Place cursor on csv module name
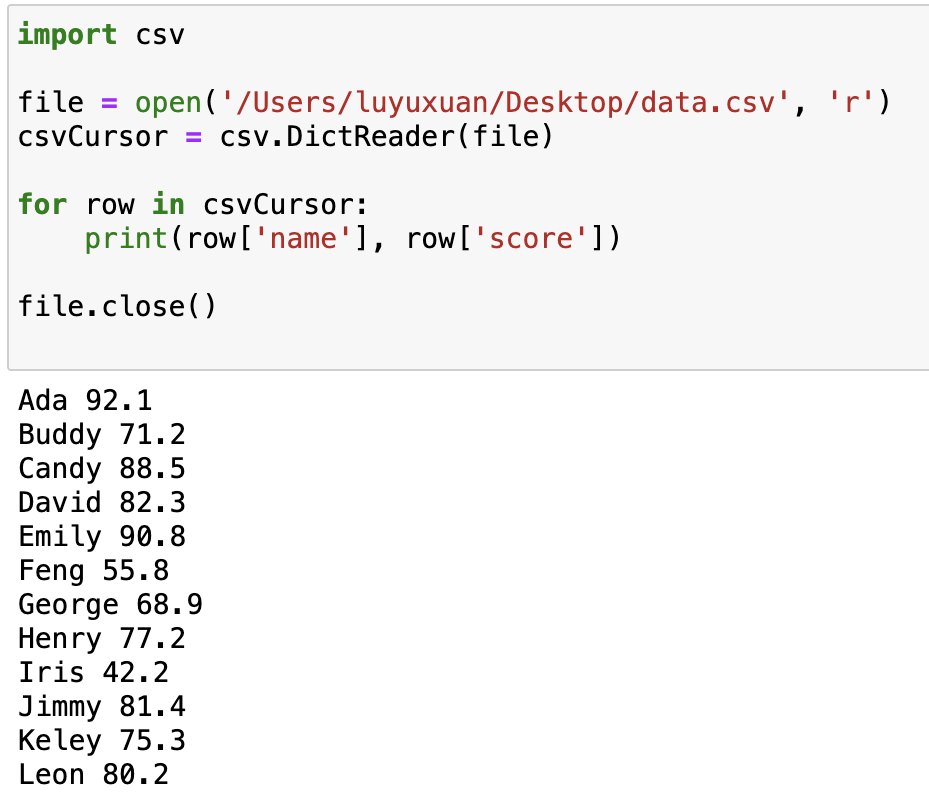Image resolution: width=929 pixels, height=798 pixels. click(x=160, y=35)
